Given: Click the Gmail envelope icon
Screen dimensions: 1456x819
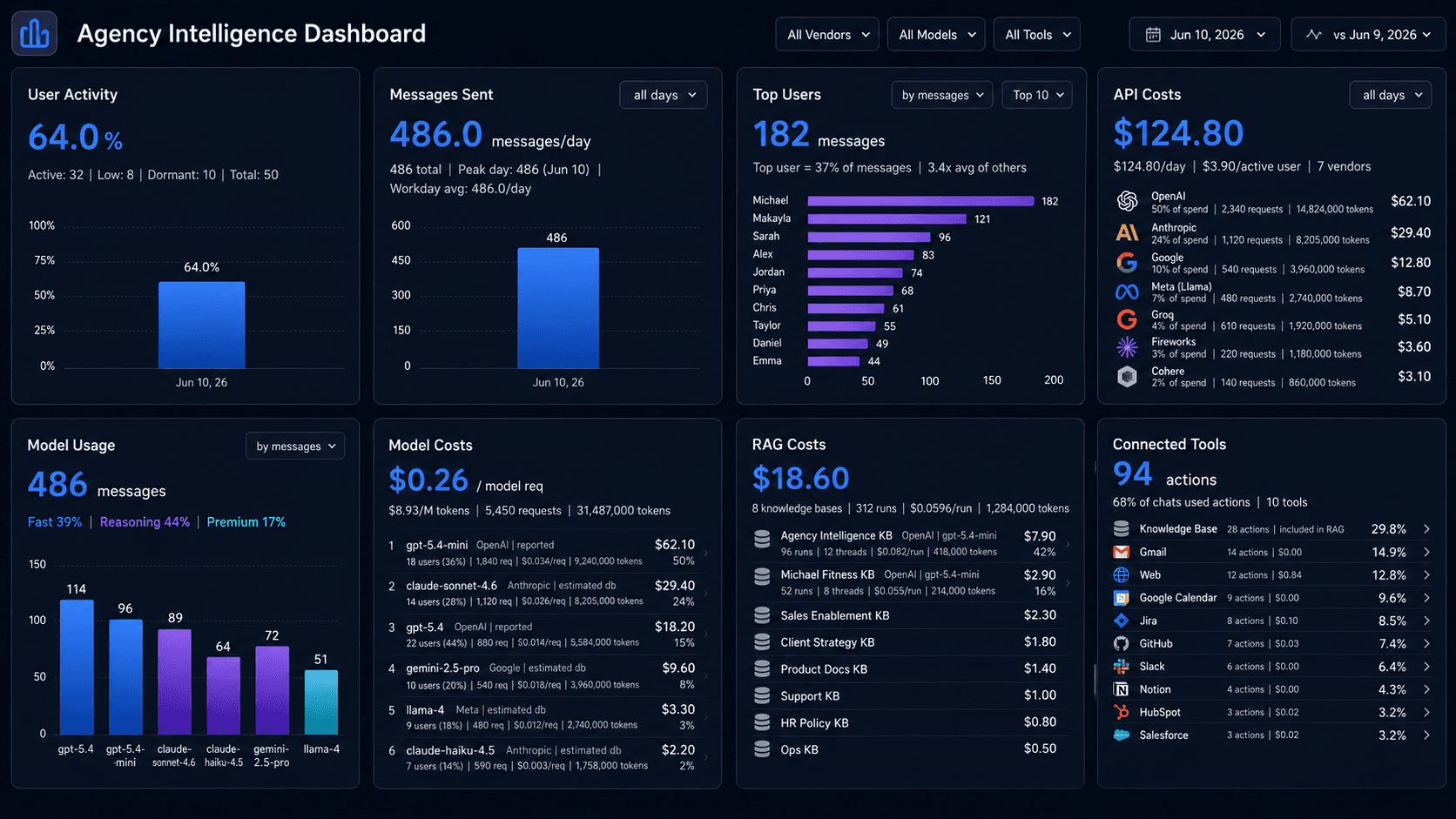Looking at the screenshot, I should (x=1122, y=552).
